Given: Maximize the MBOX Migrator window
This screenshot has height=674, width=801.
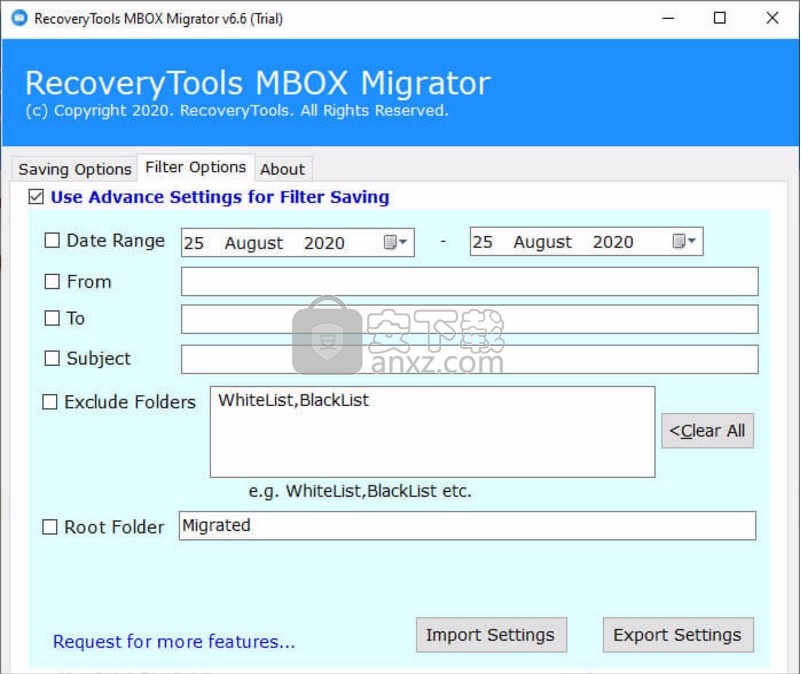Looking at the screenshot, I should [720, 18].
